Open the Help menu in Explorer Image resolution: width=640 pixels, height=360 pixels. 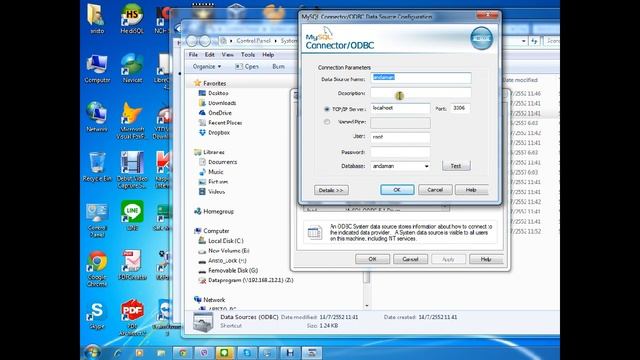pos(268,55)
